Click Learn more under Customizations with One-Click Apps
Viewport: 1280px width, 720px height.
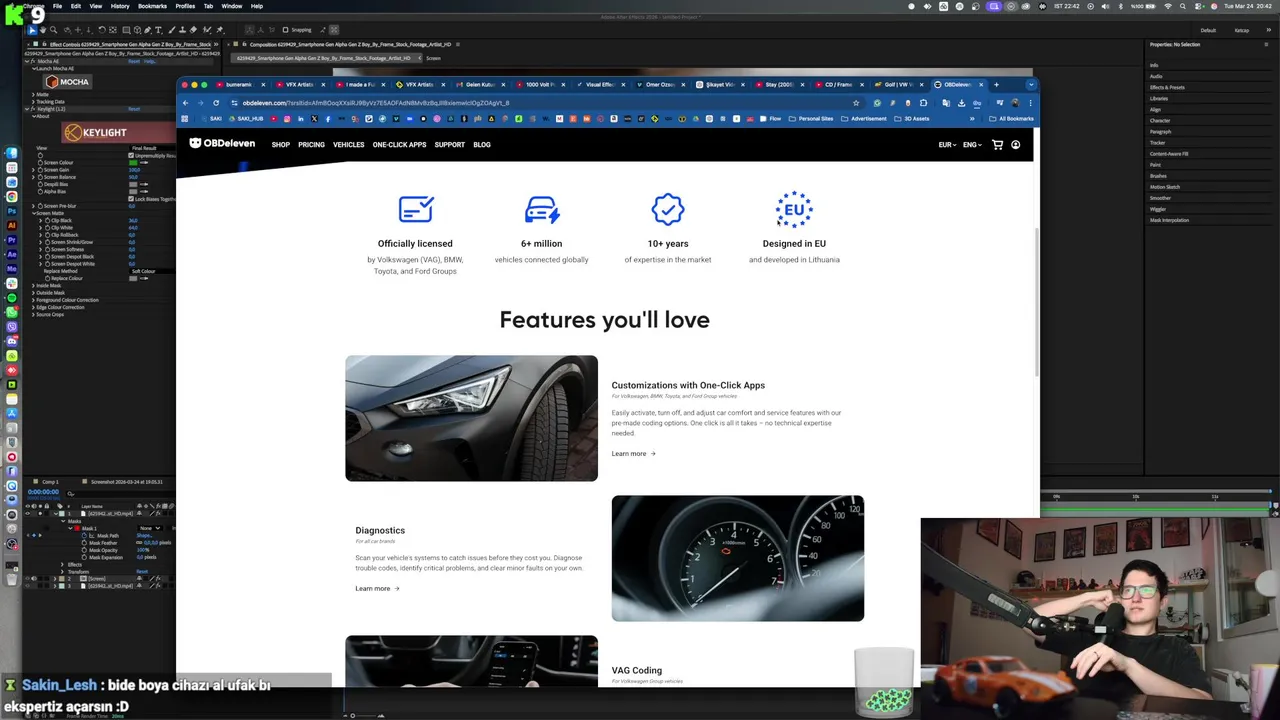pos(633,454)
